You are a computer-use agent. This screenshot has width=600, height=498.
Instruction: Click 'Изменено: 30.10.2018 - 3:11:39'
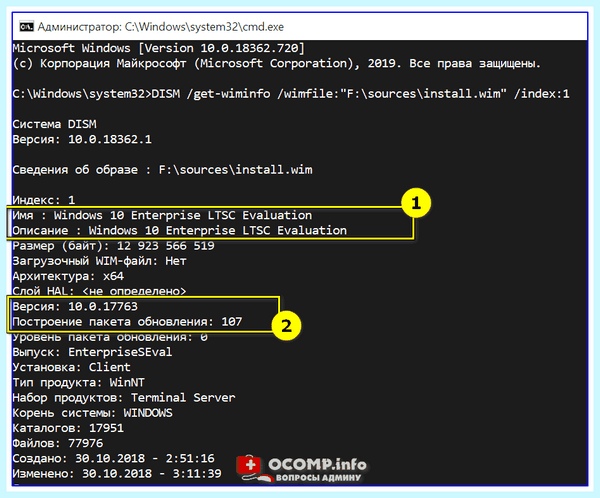(x=117, y=474)
